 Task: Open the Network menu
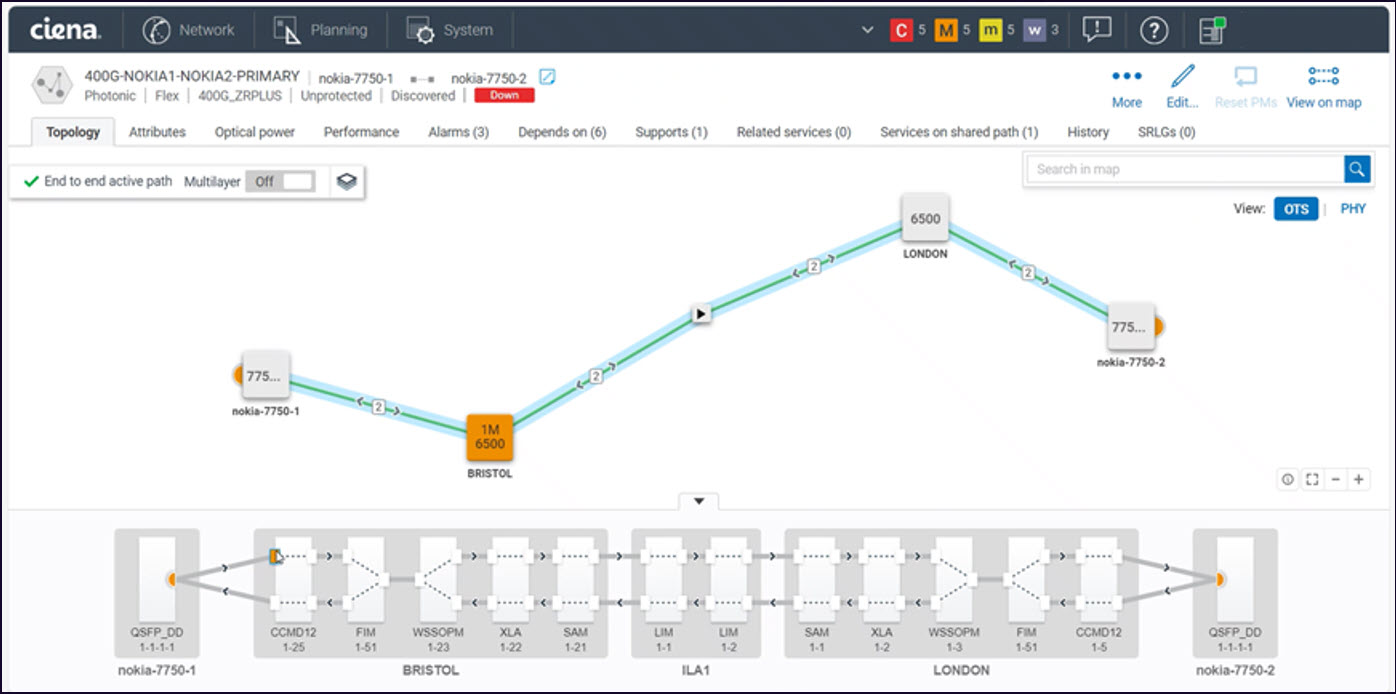pyautogui.click(x=187, y=30)
